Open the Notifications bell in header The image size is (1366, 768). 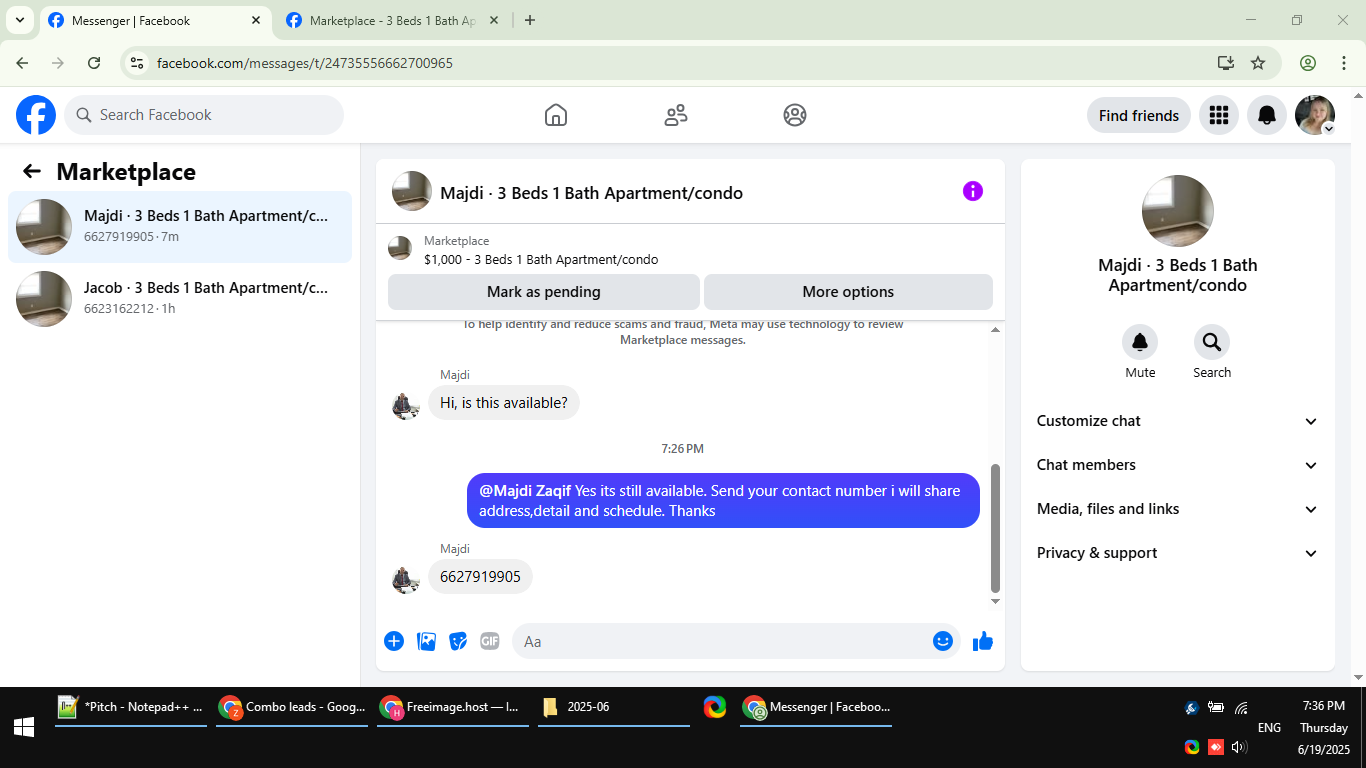[x=1267, y=115]
